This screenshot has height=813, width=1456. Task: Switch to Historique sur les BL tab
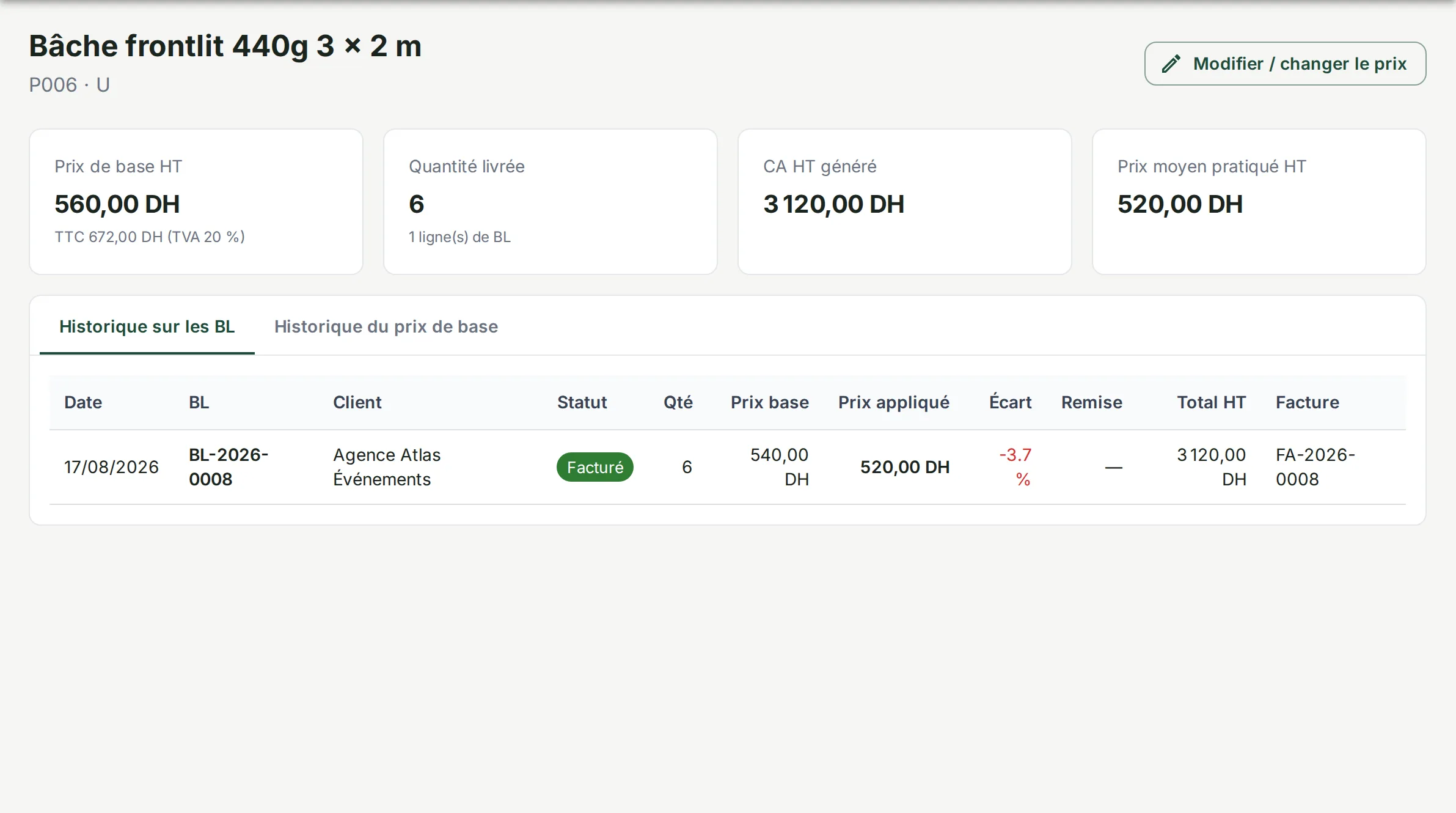(x=147, y=326)
